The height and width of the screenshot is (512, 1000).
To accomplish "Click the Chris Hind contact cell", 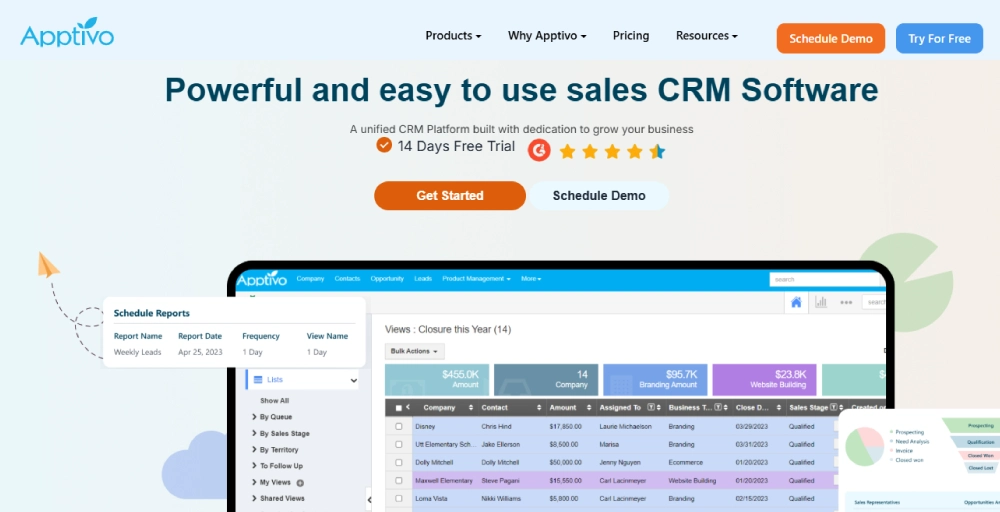I will [x=495, y=427].
